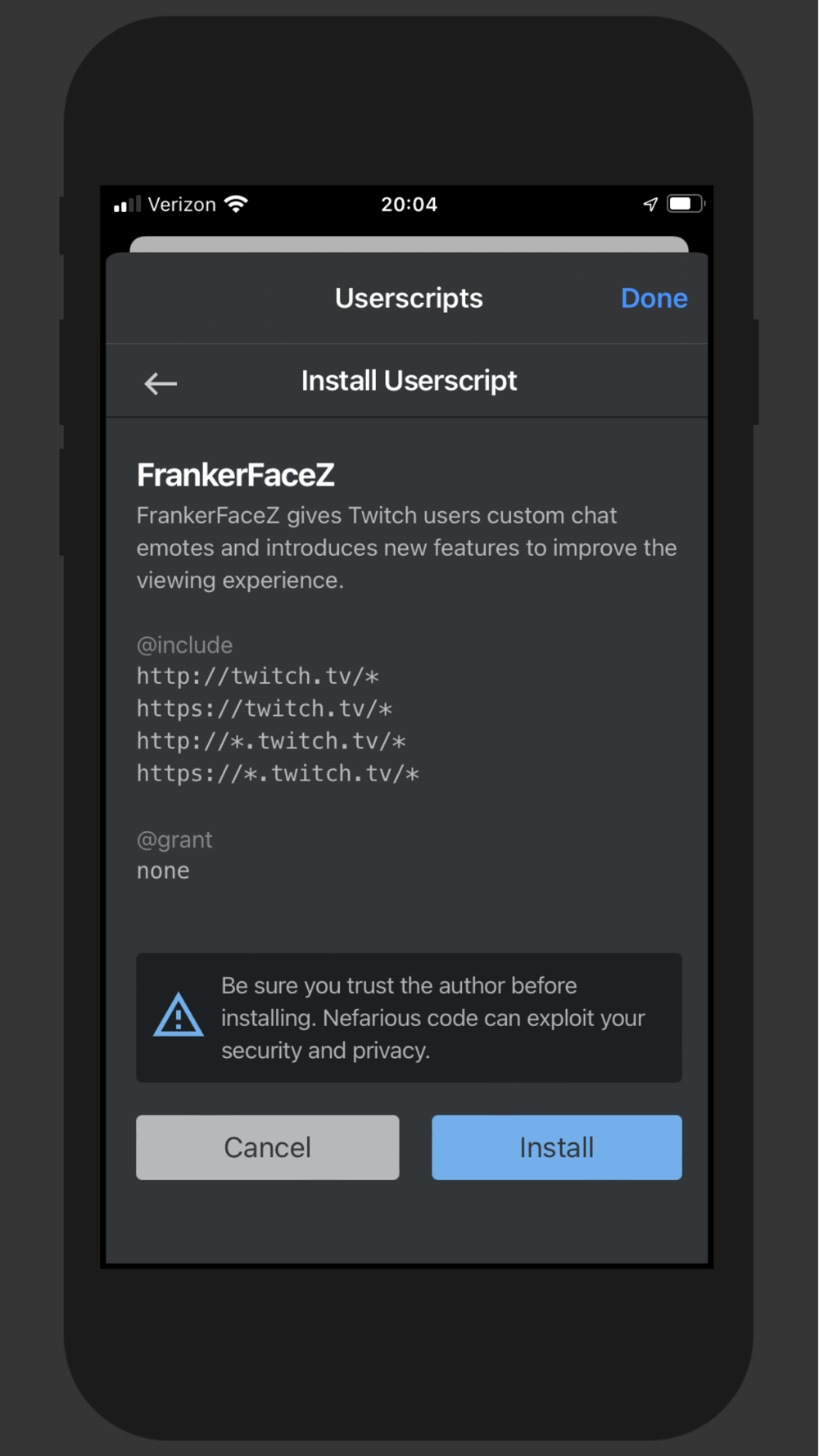The width and height of the screenshot is (819, 1456).
Task: Tap the battery indicator icon
Action: click(685, 204)
